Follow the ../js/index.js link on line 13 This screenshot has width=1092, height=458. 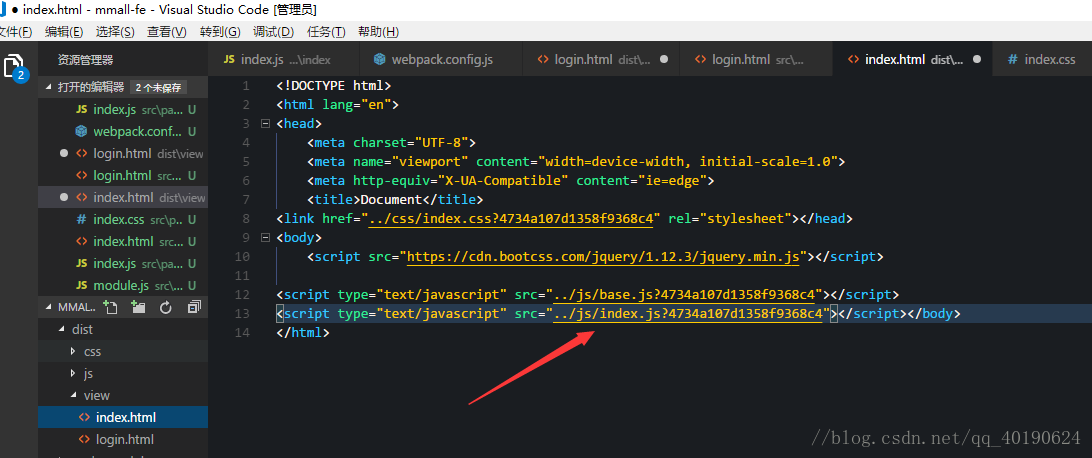tap(688, 314)
